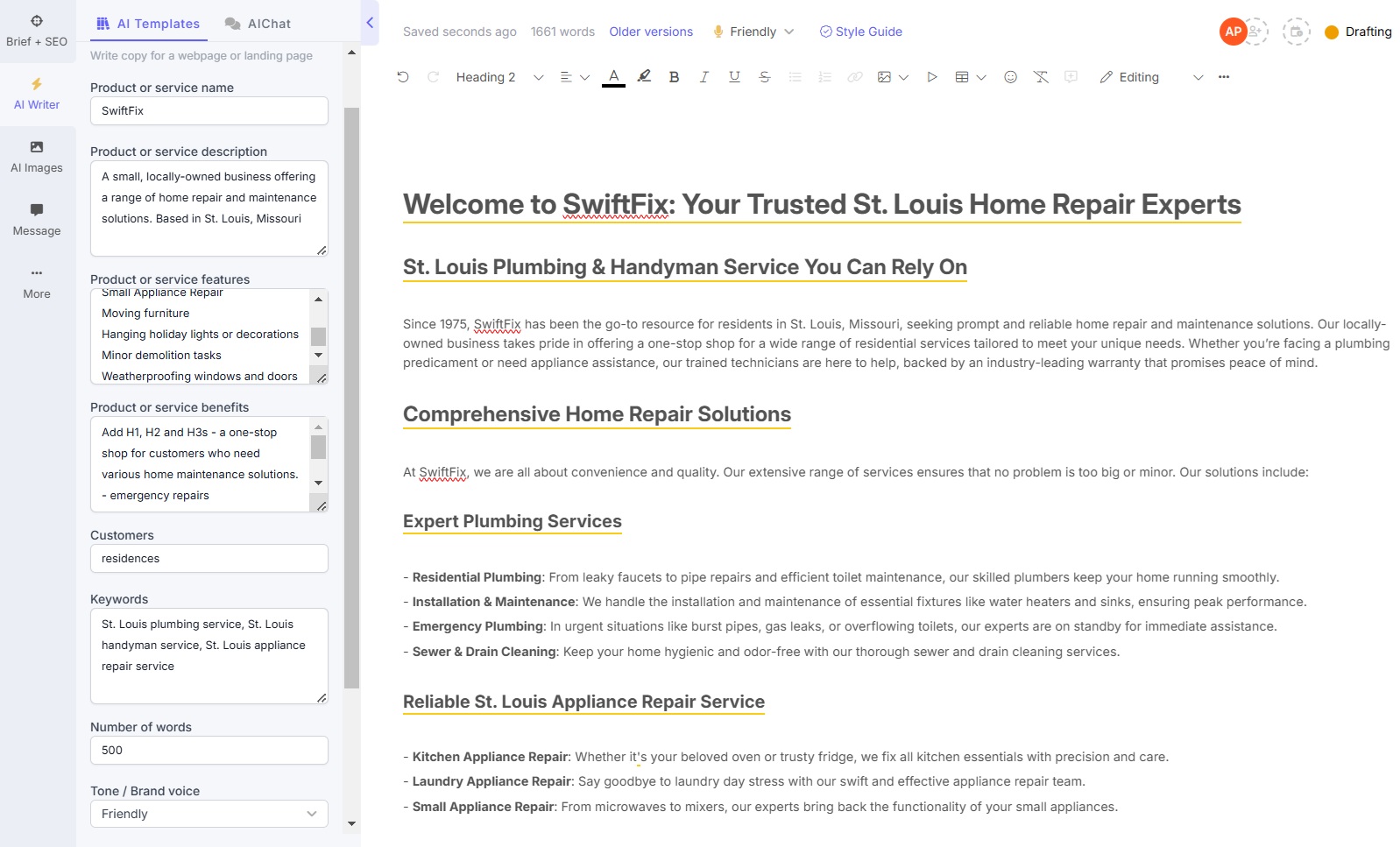Click the dashed folder icon near Drafting

(1296, 32)
